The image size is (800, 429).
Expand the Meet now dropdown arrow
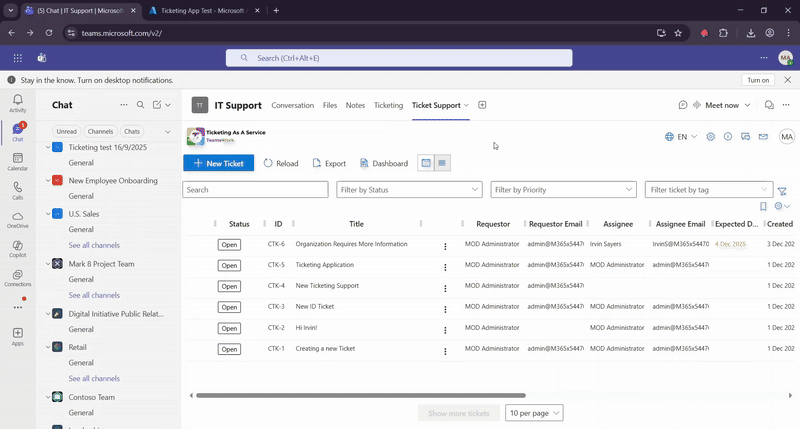point(747,105)
